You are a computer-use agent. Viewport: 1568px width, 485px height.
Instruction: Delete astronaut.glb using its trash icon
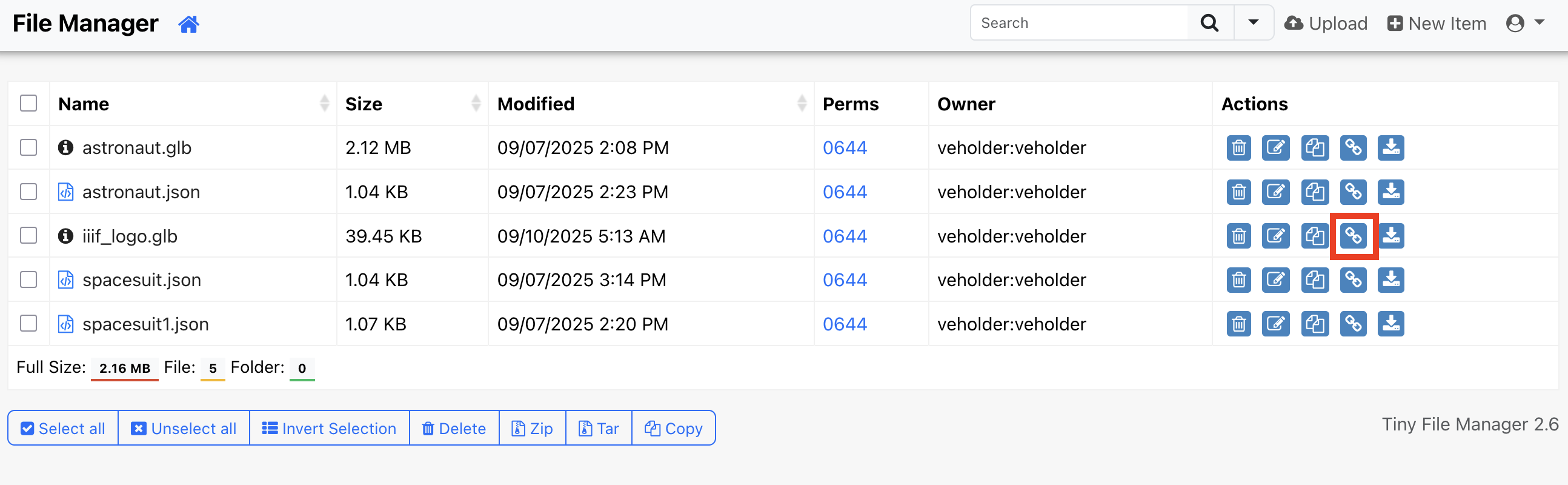[x=1238, y=148]
